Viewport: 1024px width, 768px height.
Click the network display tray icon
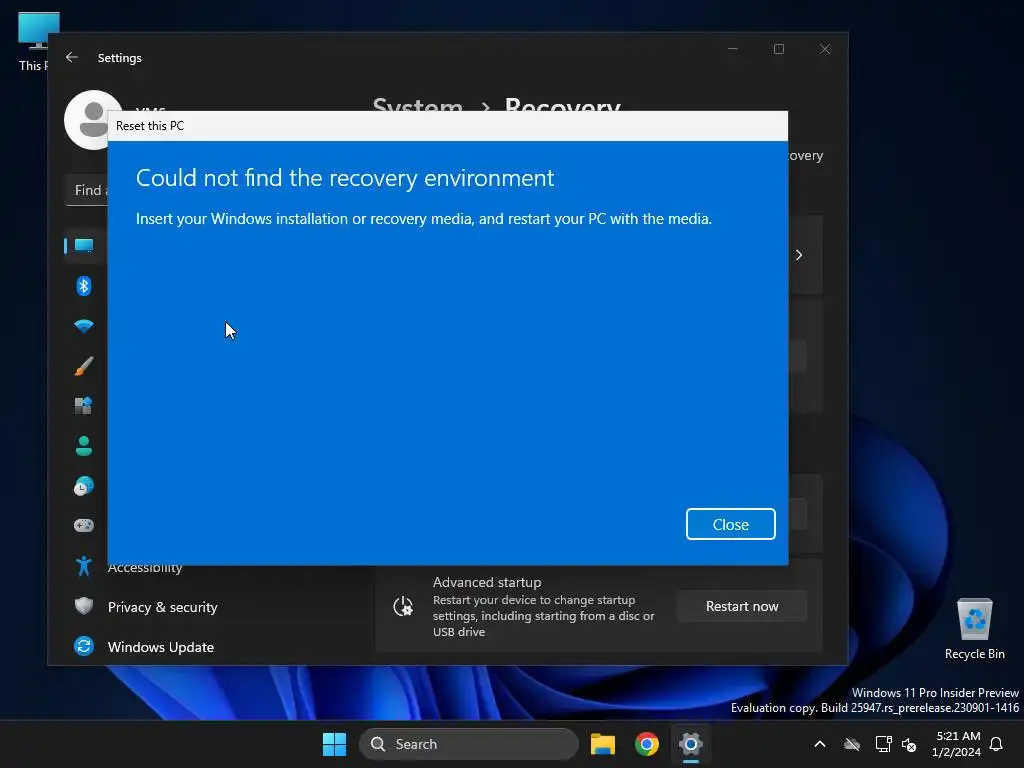pyautogui.click(x=883, y=744)
